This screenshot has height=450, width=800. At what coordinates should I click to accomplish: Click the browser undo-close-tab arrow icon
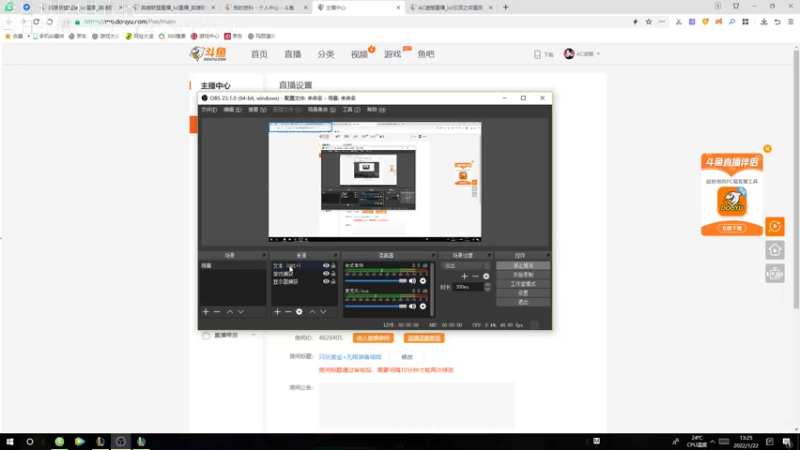[778, 22]
